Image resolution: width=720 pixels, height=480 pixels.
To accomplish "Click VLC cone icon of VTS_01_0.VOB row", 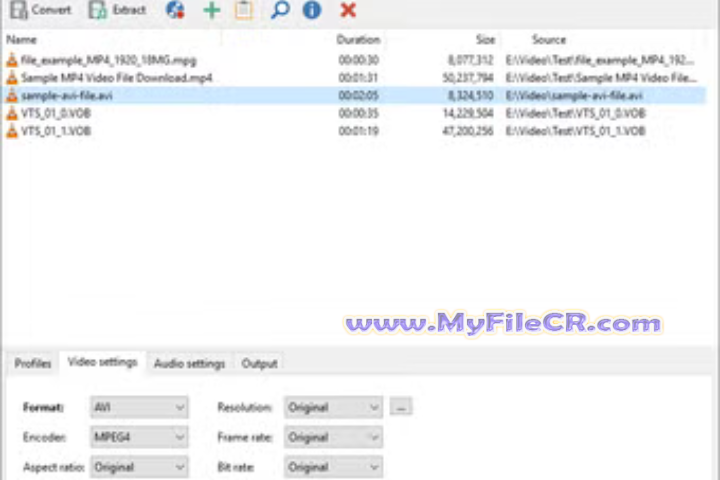I will [x=12, y=113].
